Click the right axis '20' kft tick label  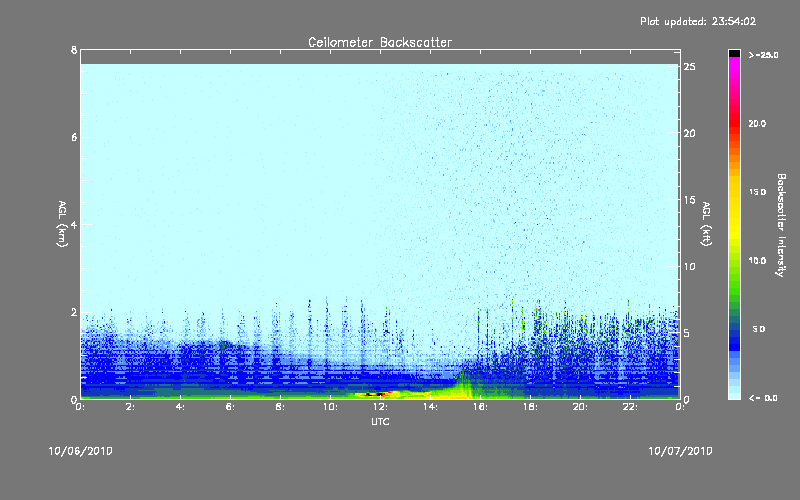(689, 133)
